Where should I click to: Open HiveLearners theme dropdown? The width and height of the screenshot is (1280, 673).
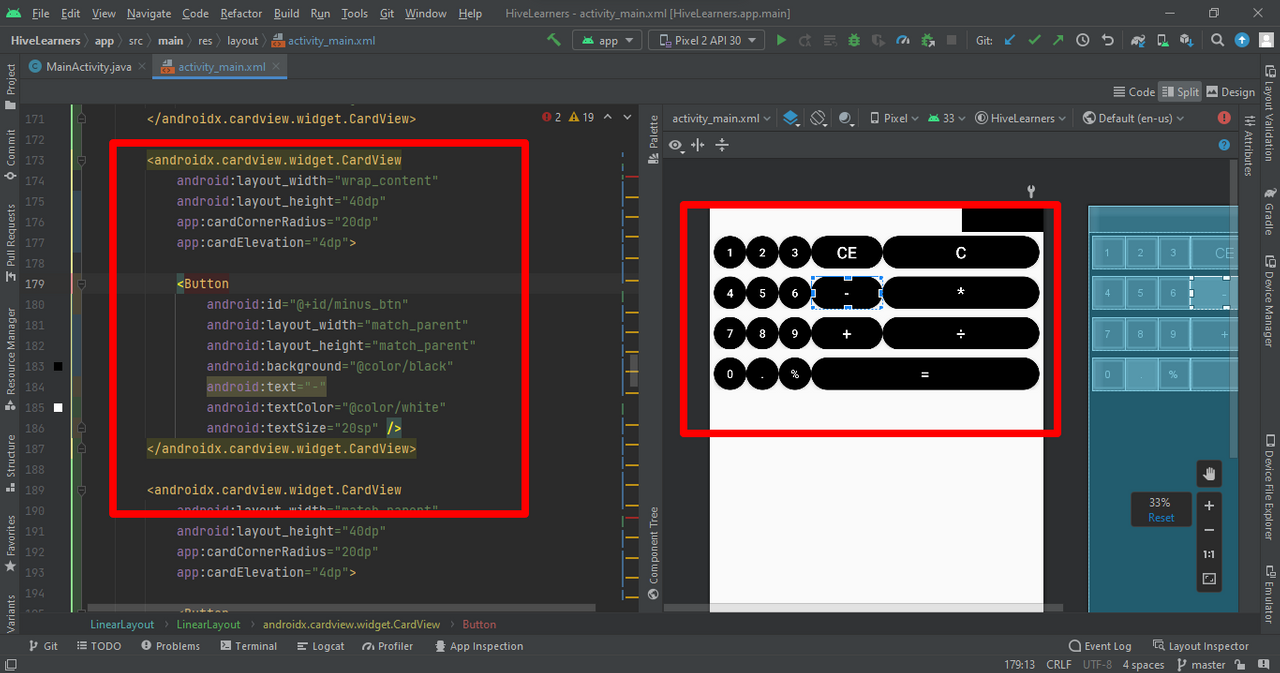1021,118
